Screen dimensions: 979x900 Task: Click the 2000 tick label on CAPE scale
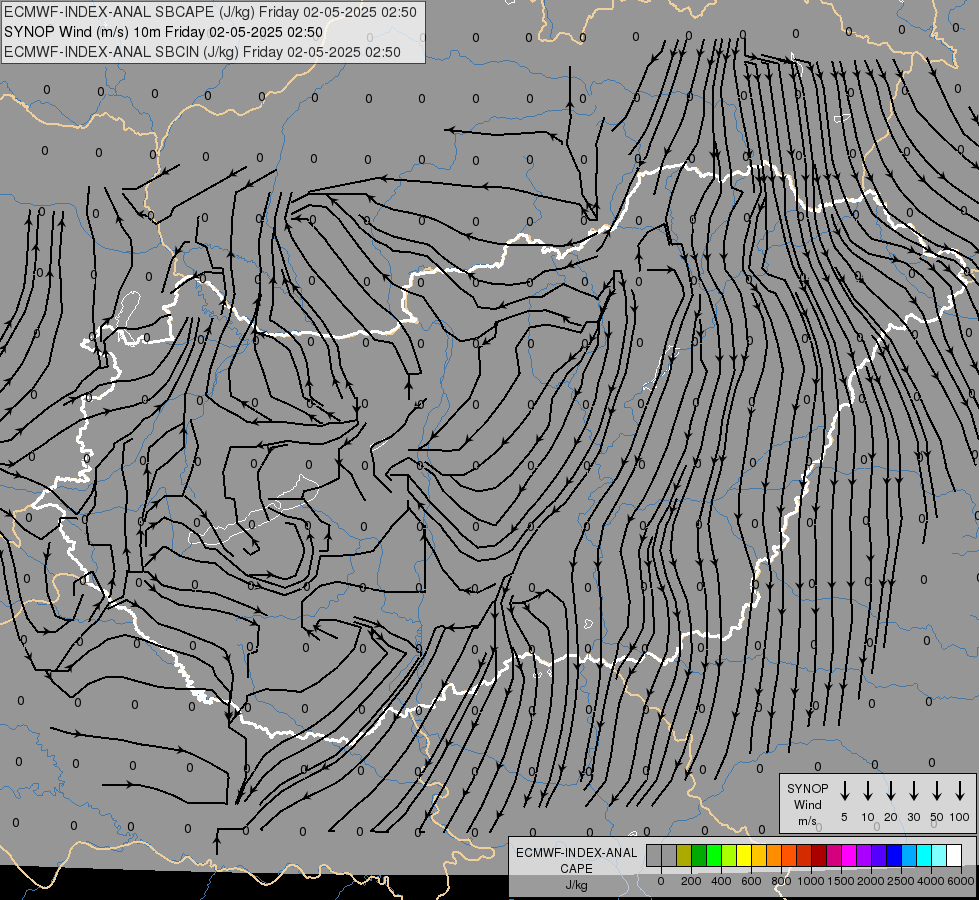pyautogui.click(x=871, y=881)
